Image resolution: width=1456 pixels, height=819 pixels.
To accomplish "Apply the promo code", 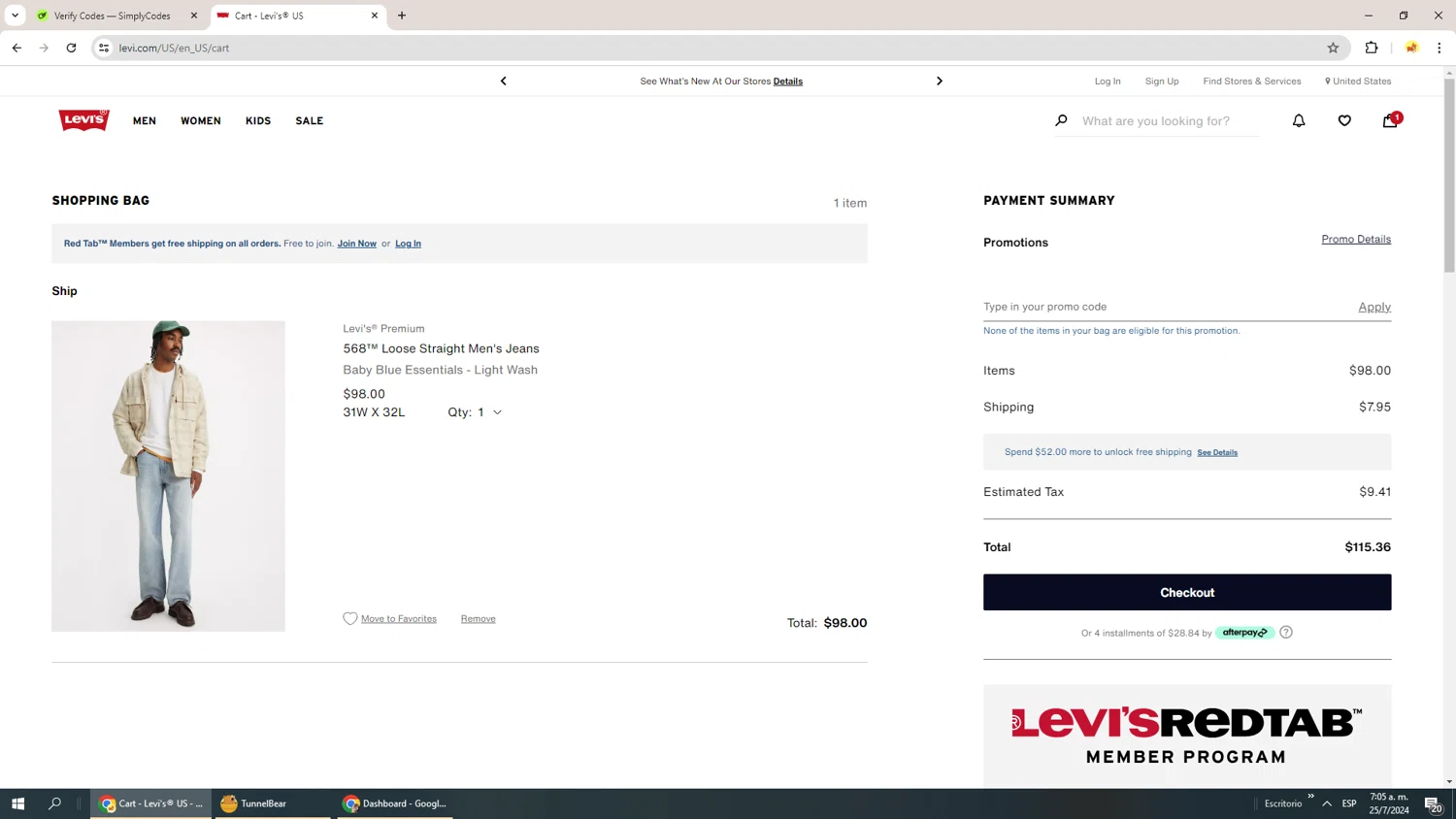I will point(1374,307).
